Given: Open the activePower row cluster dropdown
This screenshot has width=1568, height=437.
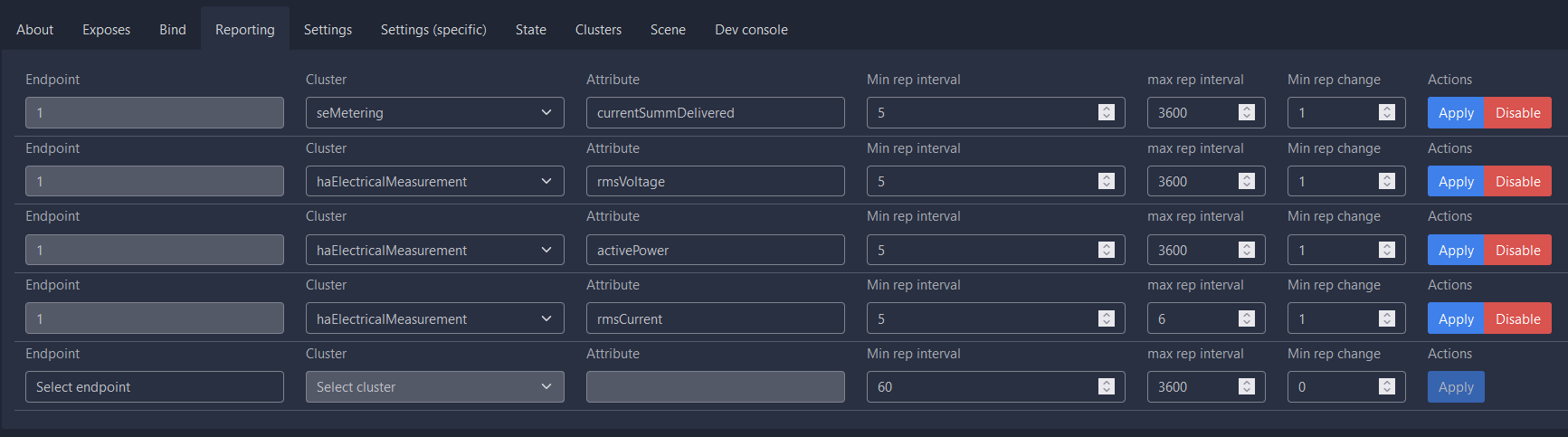Looking at the screenshot, I should 435,250.
